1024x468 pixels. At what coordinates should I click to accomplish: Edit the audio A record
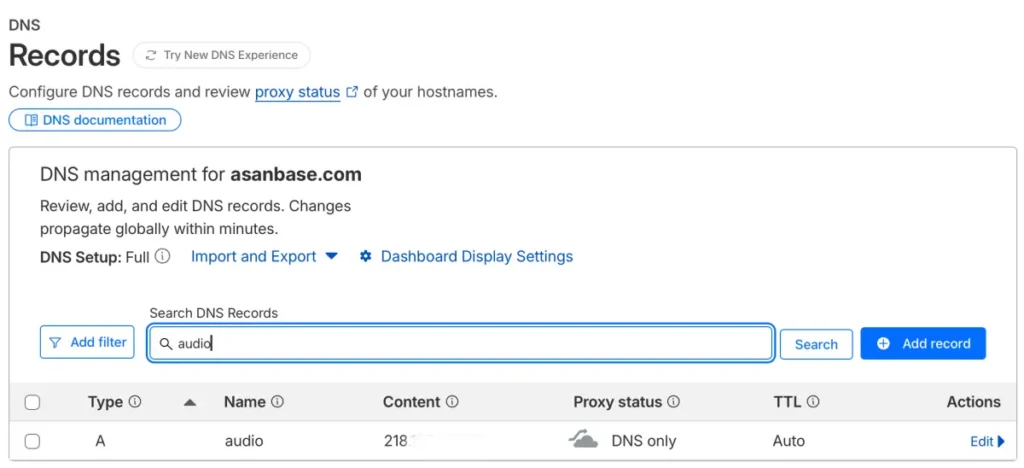(x=987, y=442)
